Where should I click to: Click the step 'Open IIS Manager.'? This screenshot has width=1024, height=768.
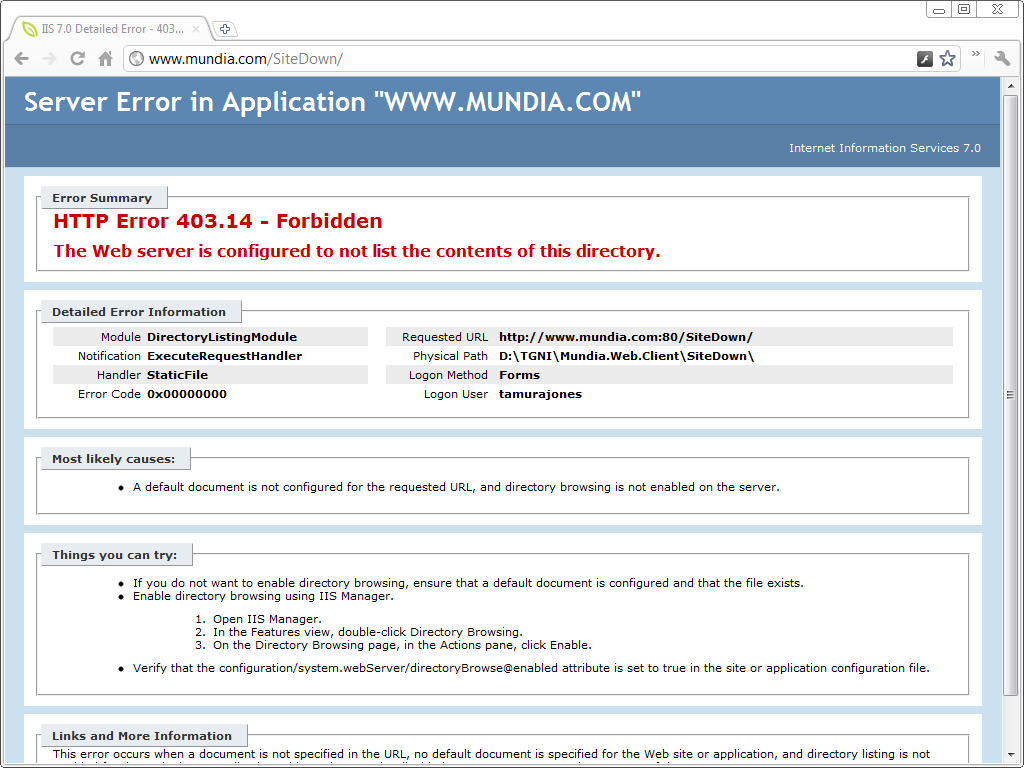point(267,618)
